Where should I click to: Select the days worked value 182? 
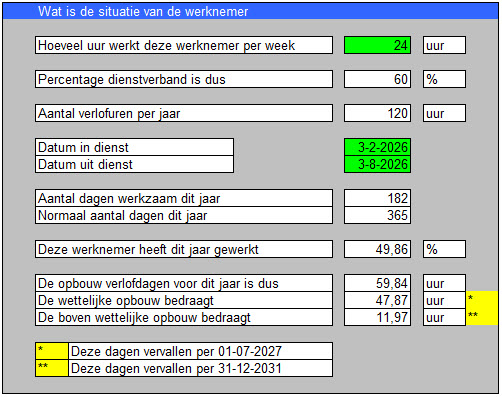tap(377, 198)
